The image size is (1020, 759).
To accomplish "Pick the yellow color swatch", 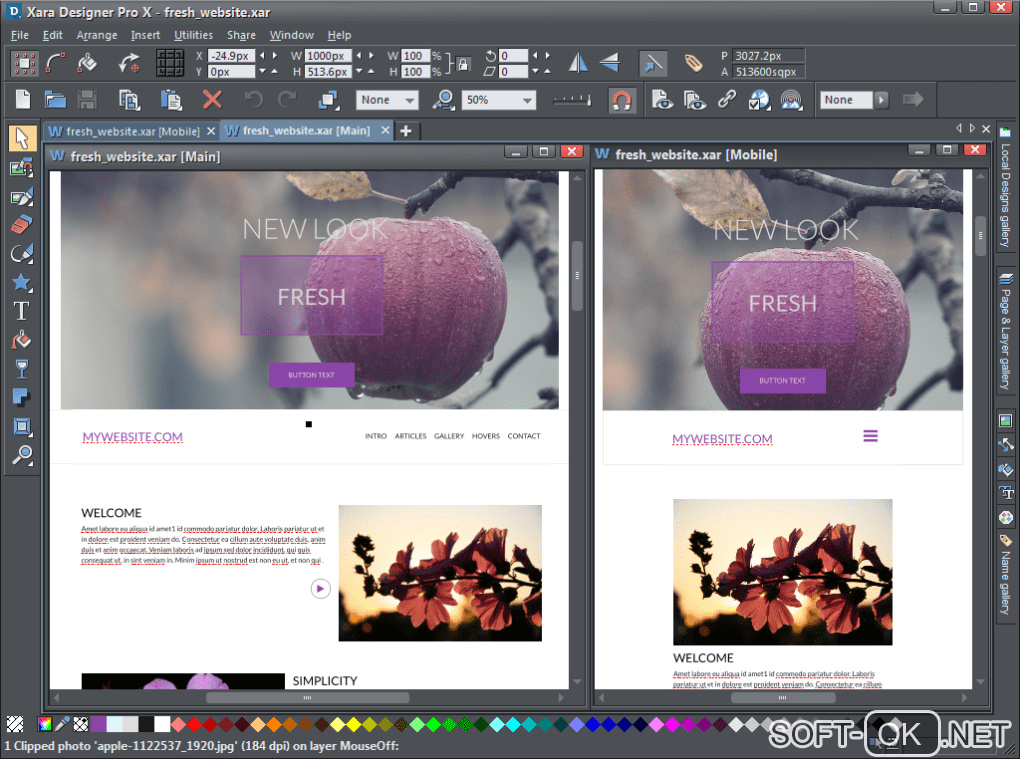I will (353, 724).
